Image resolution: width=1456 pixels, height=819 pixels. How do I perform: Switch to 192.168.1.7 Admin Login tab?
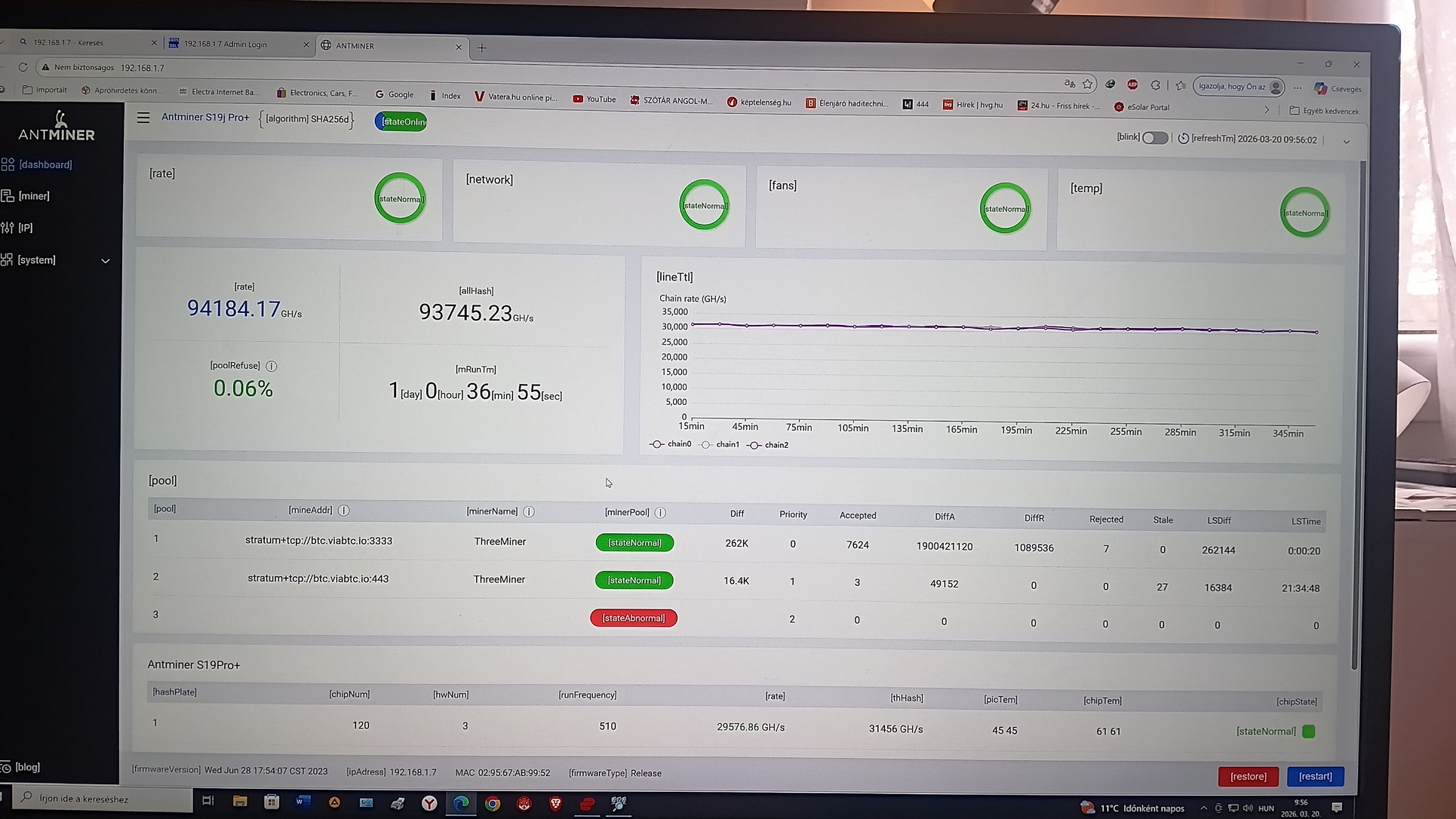point(226,44)
